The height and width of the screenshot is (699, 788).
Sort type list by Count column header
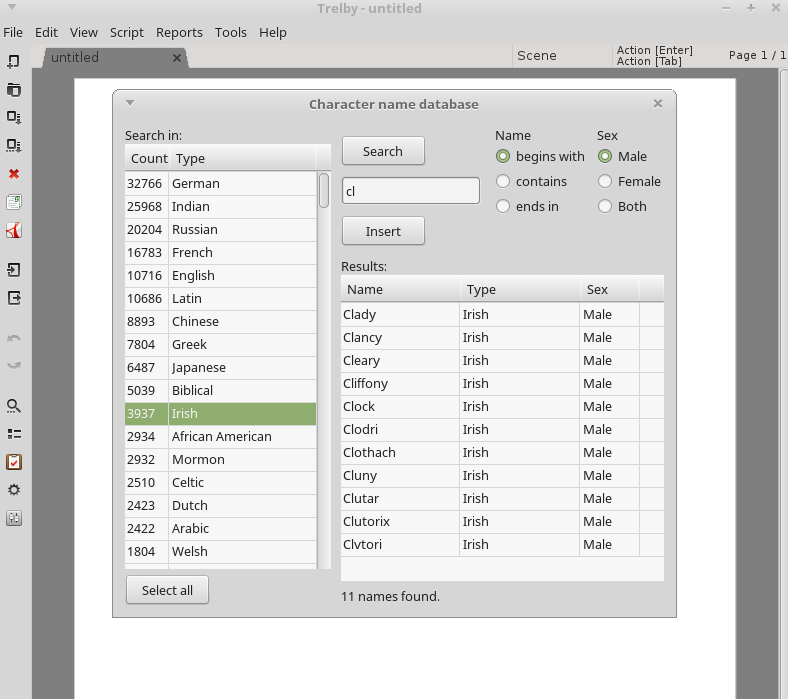tap(148, 158)
